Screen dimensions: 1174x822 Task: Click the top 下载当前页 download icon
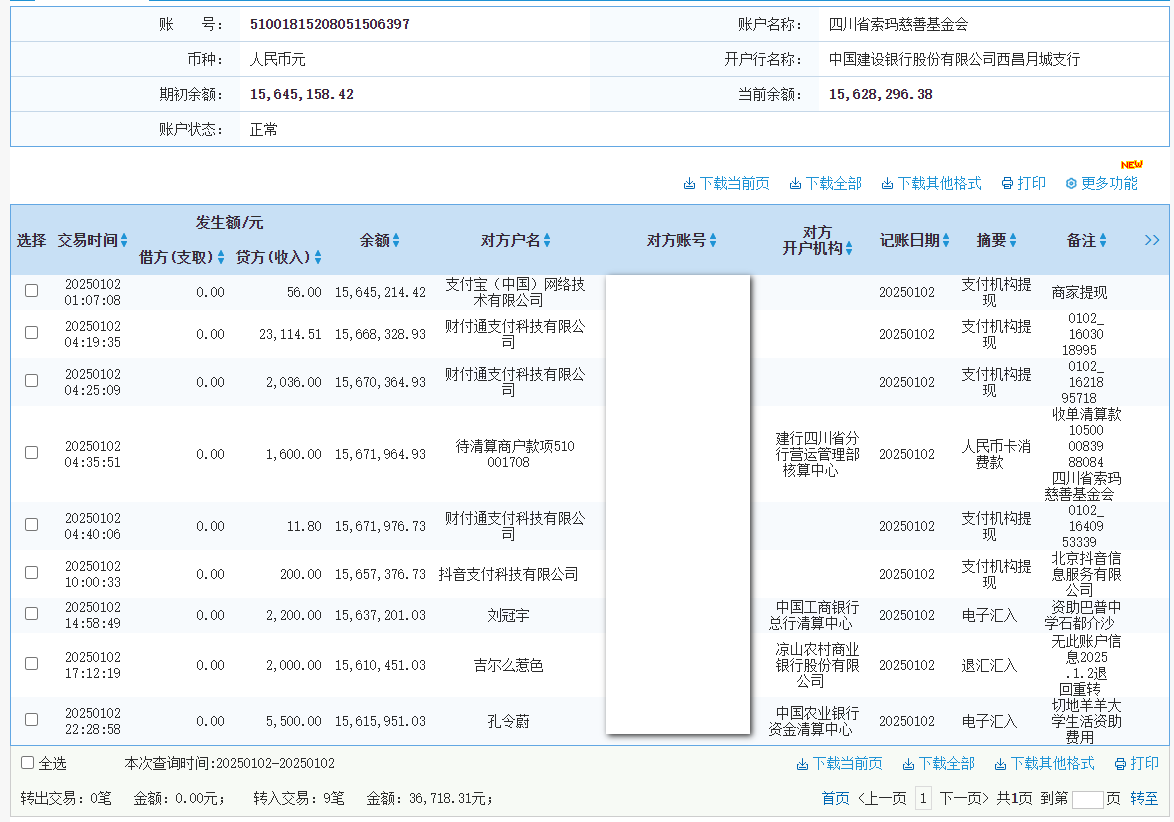click(x=689, y=184)
